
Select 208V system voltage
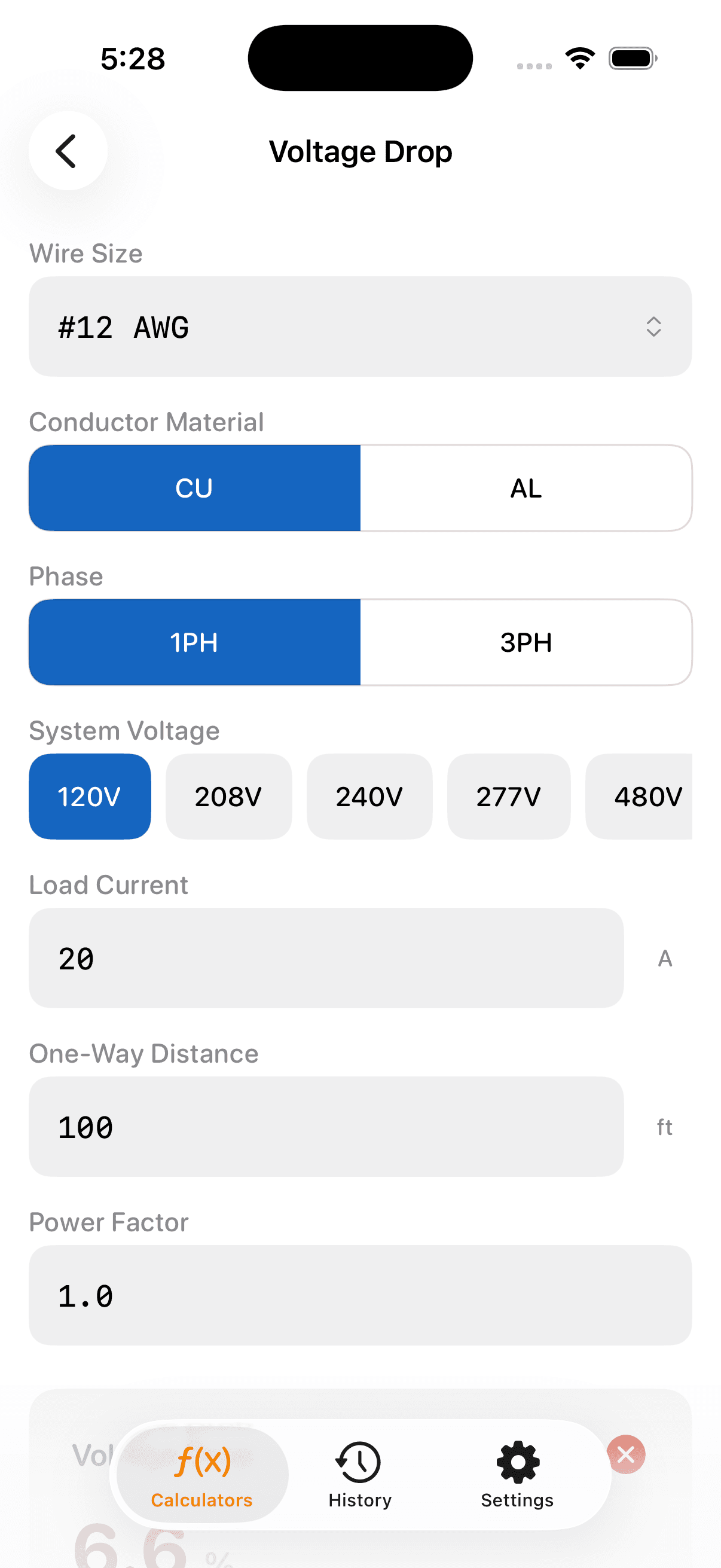pos(228,796)
